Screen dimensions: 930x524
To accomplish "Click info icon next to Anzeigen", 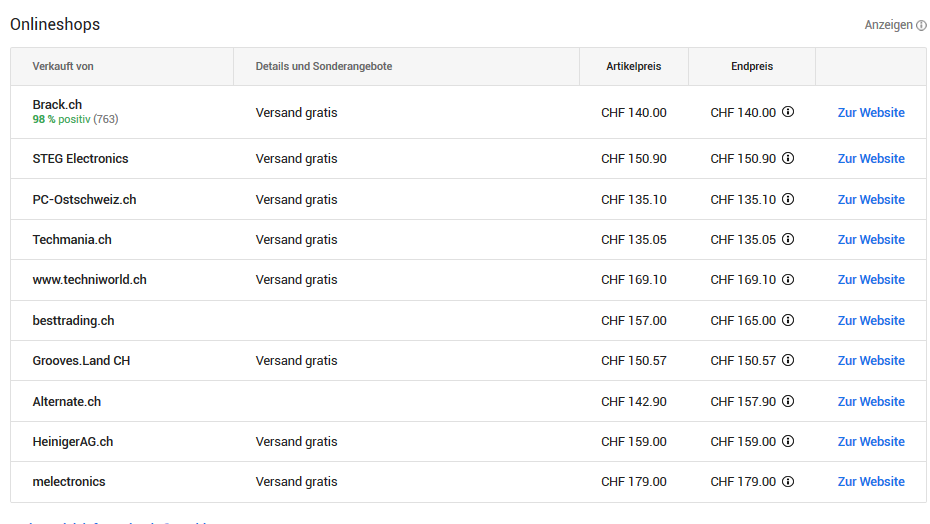I will (921, 25).
